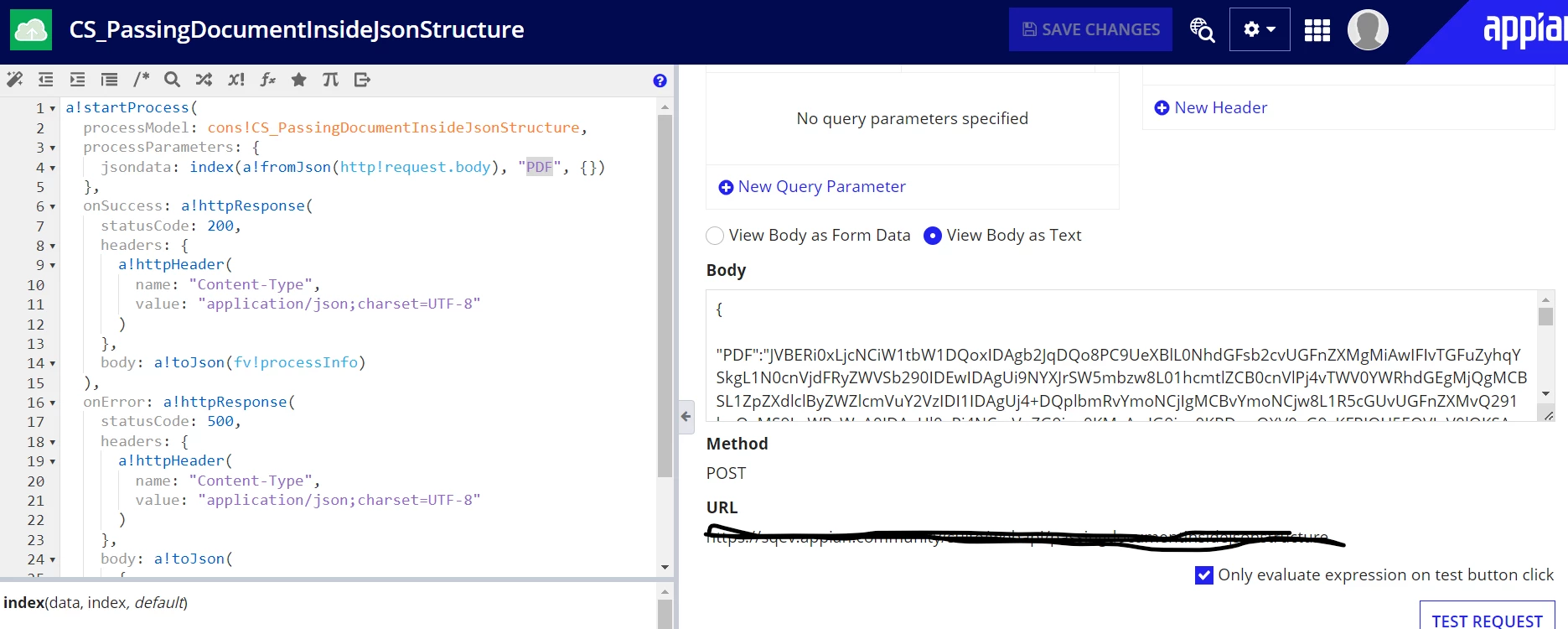Screen dimensions: 1568x629
Task: Click the green cloud Web API icon
Action: click(31, 30)
